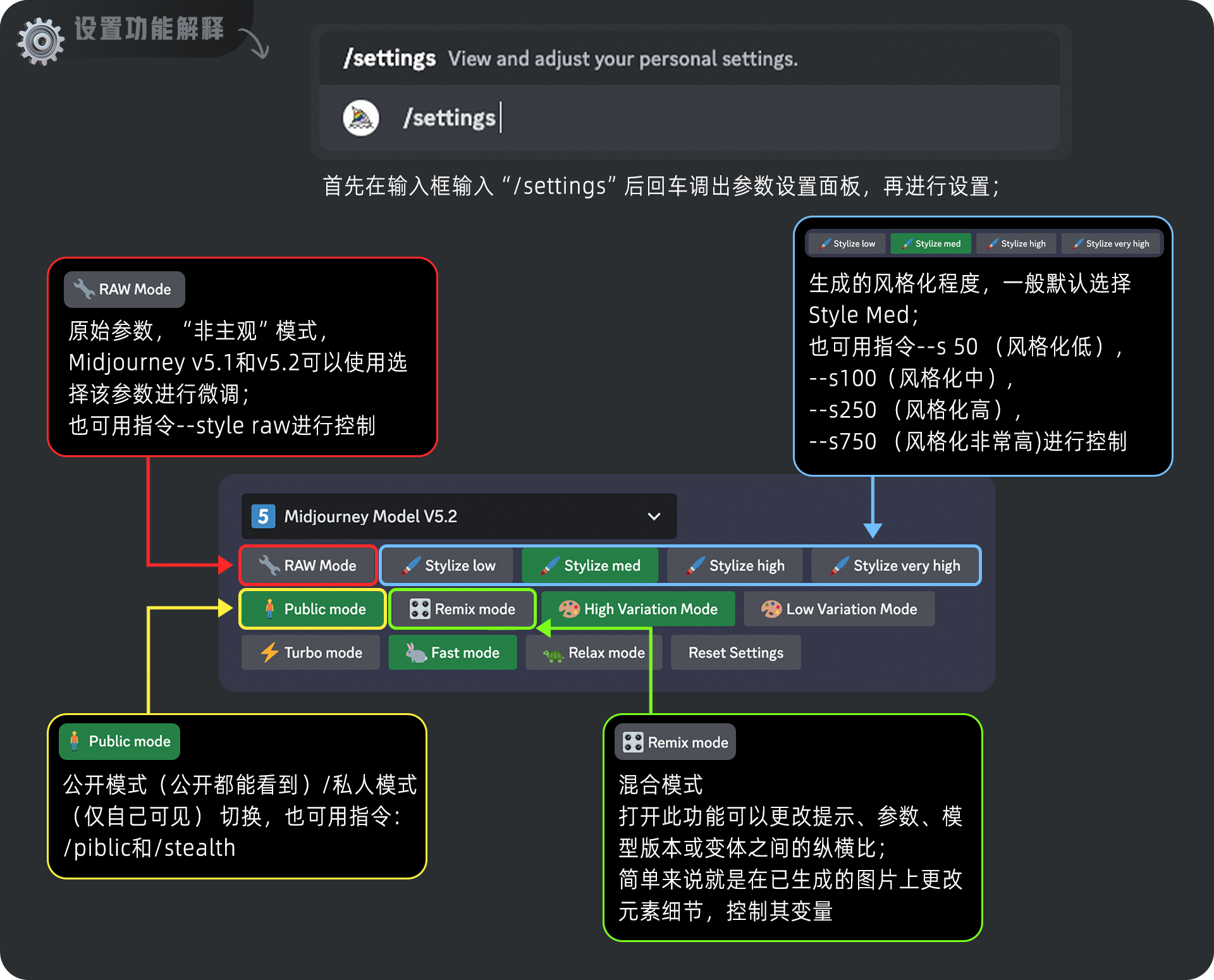Click the lightning bolt icon on Turbo mode

click(x=270, y=652)
